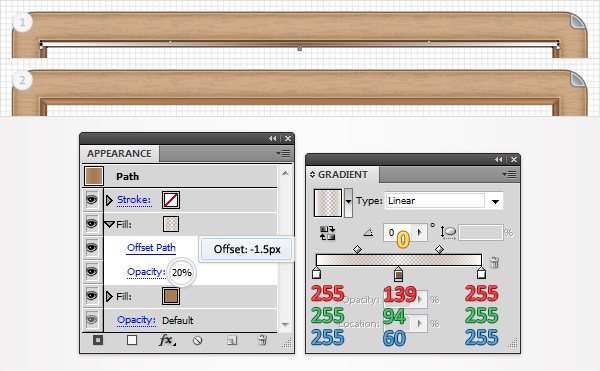Viewport: 600px width, 371px height.
Task: Click Duplicate Selected Item icon in Appearance panel
Action: (x=232, y=340)
